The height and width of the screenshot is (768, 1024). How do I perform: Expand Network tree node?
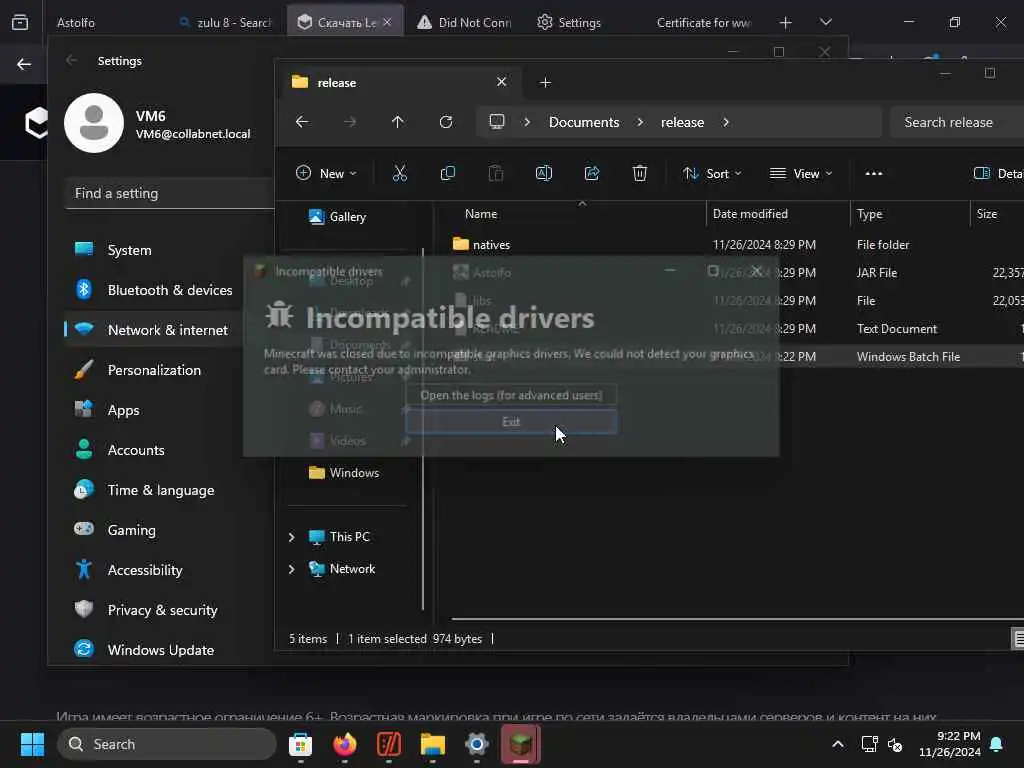click(x=291, y=569)
